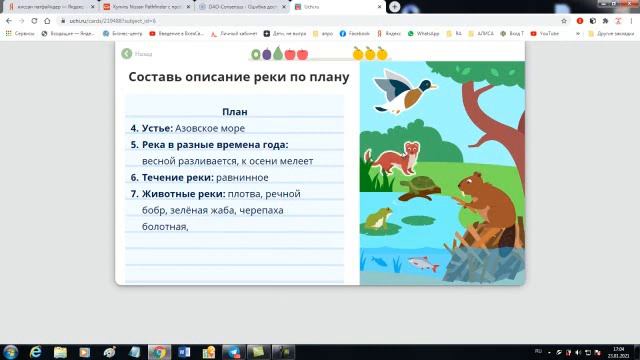Close the Uchi.ru tab
Viewport: 640px width, 360px height.
pyautogui.click(x=379, y=7)
